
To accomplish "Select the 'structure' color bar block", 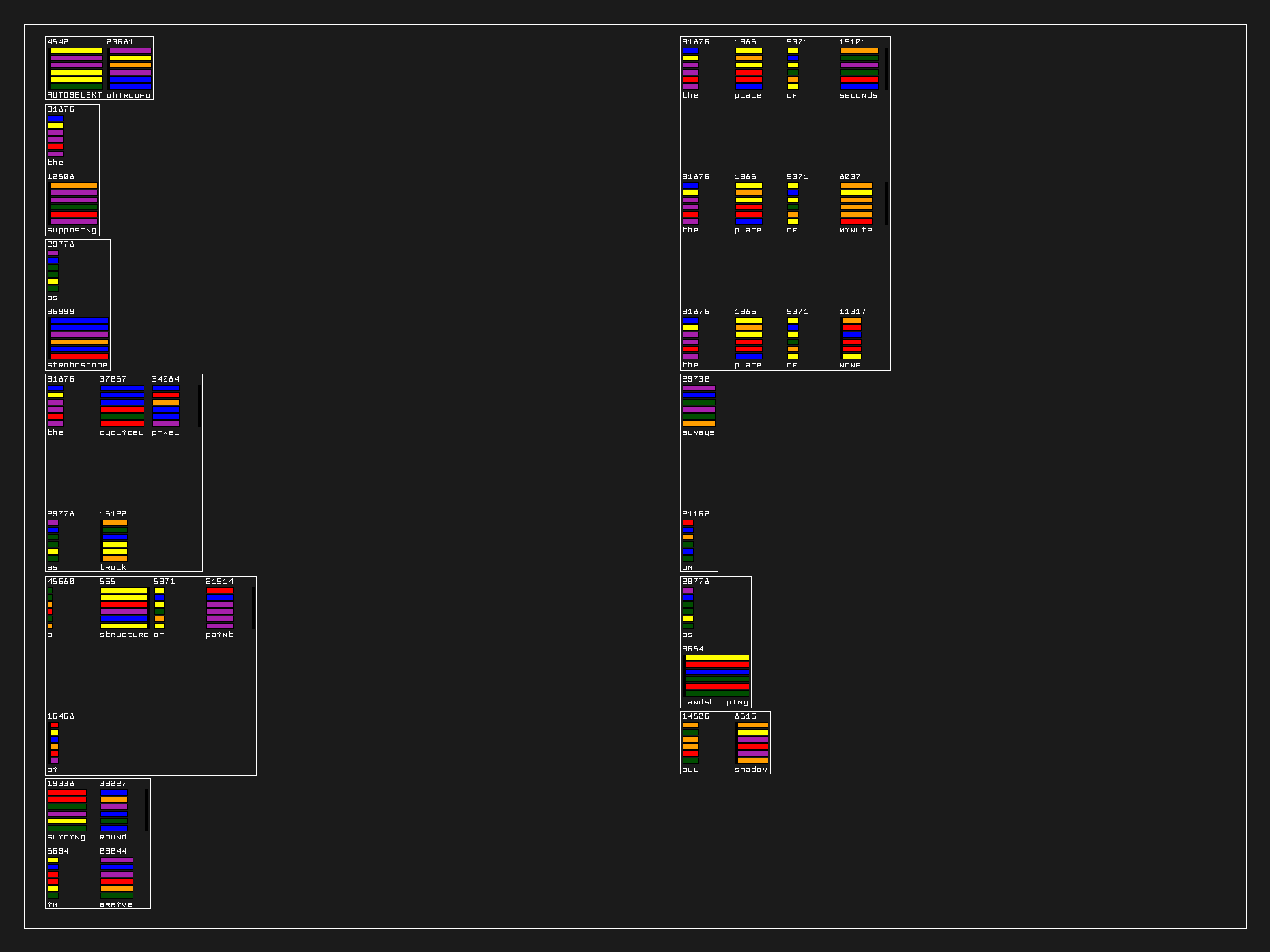I will click(124, 608).
